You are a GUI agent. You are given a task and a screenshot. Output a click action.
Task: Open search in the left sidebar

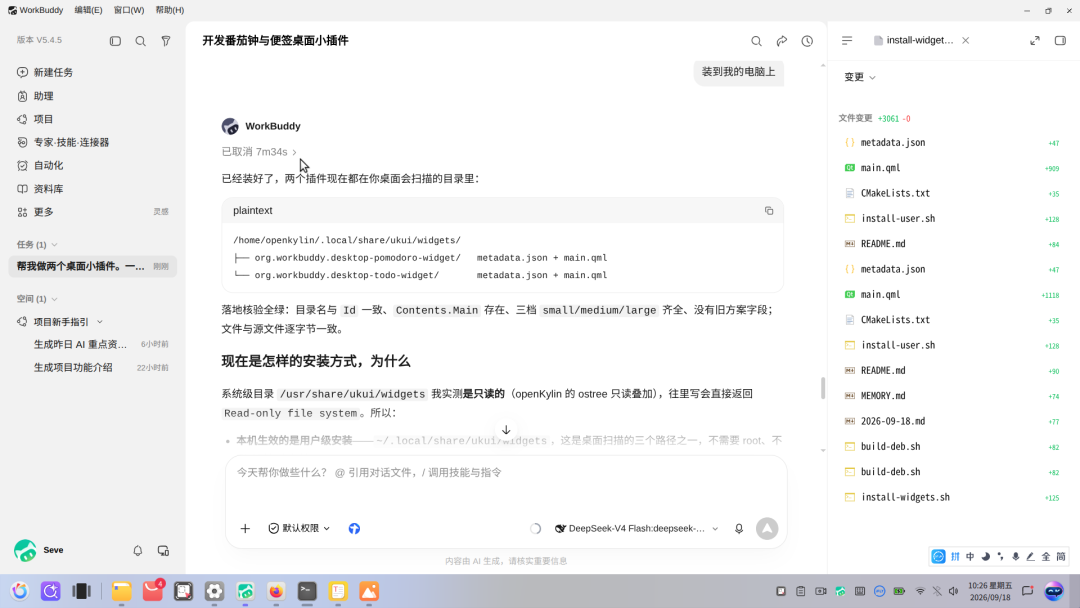point(141,41)
